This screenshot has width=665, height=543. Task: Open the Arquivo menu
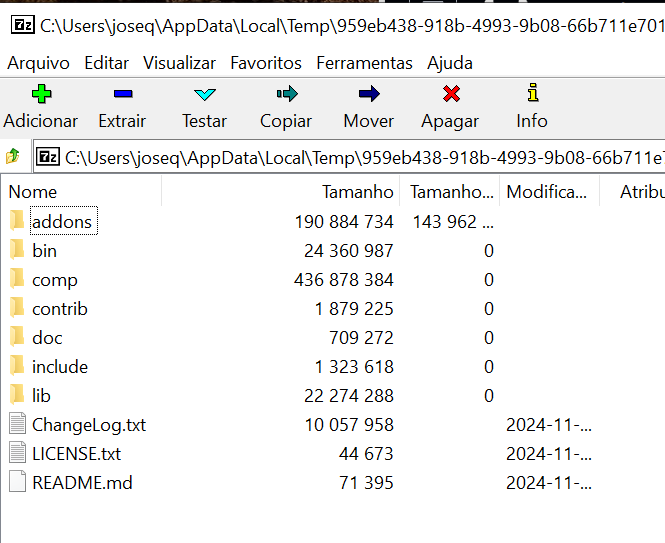[x=38, y=63]
